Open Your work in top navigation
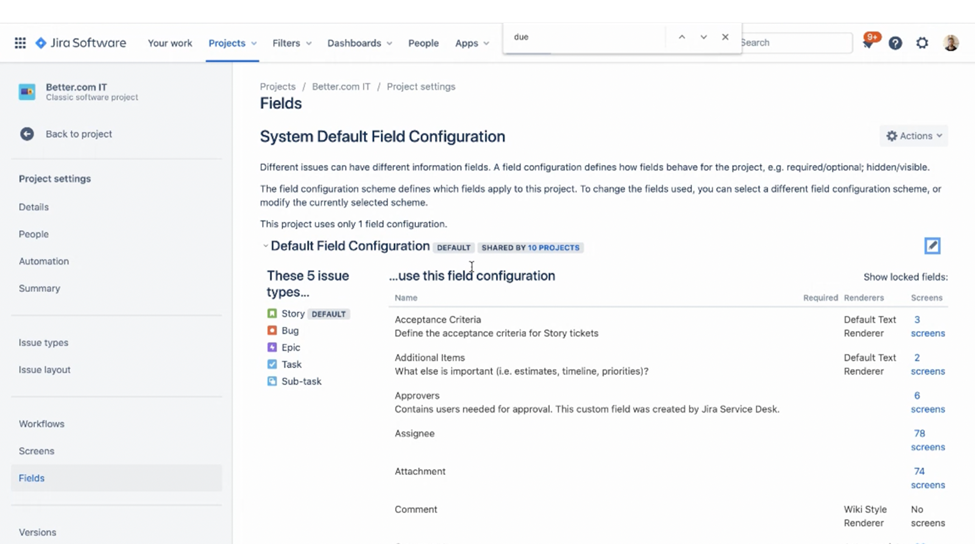This screenshot has height=544, width=975. (170, 43)
